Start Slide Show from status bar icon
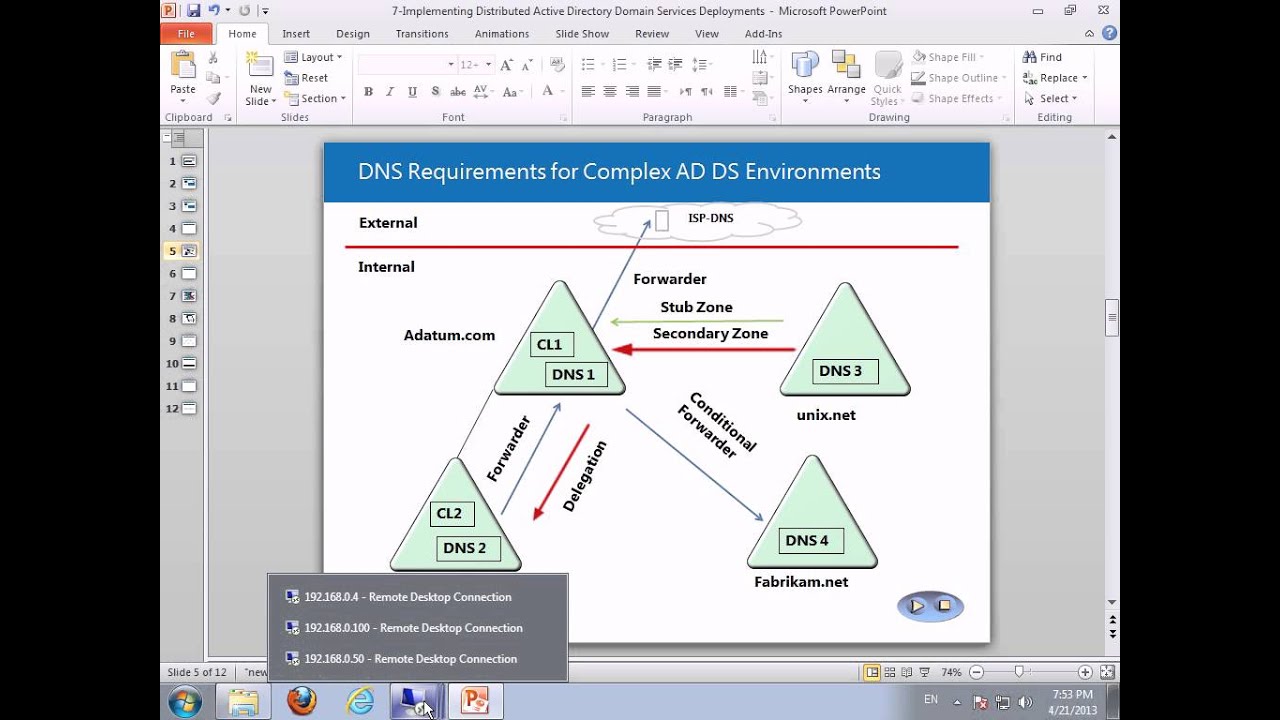 click(x=924, y=672)
